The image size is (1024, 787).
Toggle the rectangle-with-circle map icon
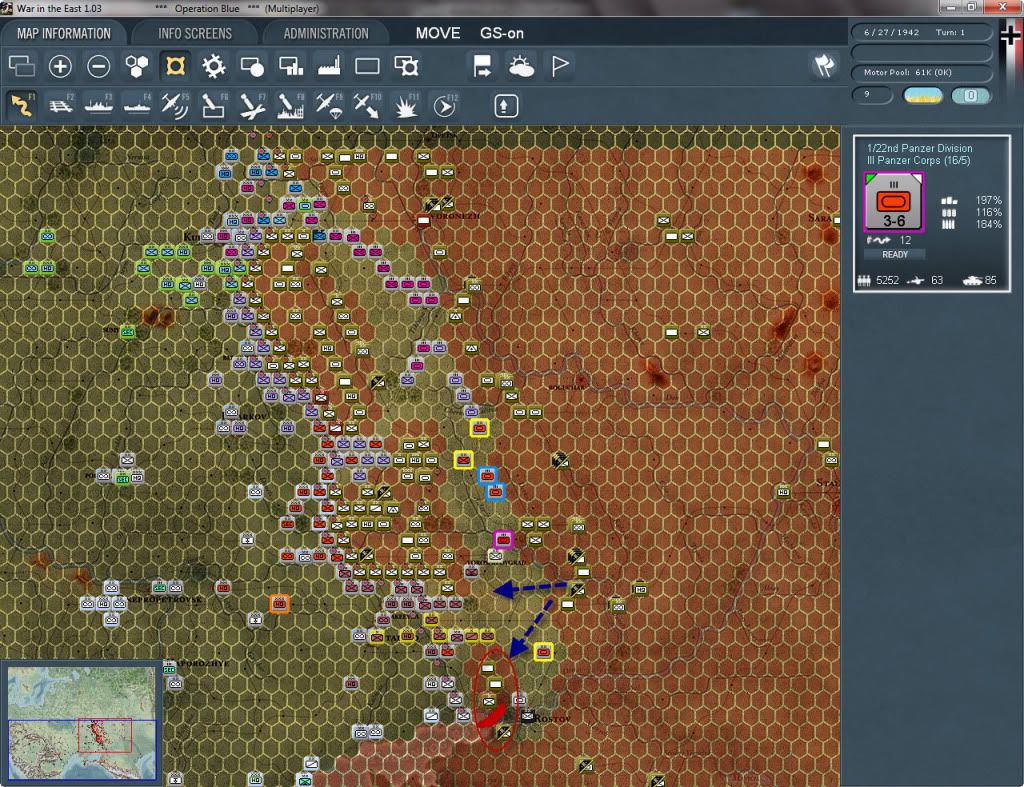pyautogui.click(x=252, y=66)
